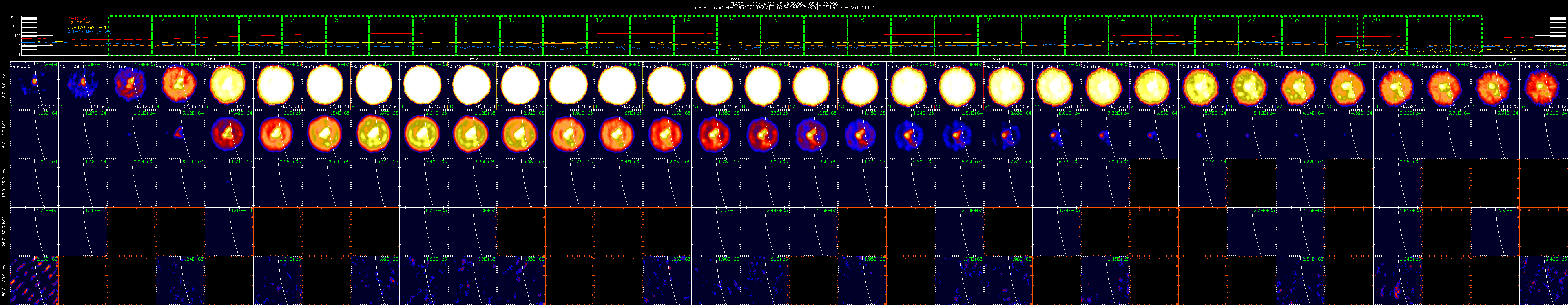This screenshot has width=1568, height=305.
Task: Select interval 29 in the light curve
Action: click(1341, 37)
